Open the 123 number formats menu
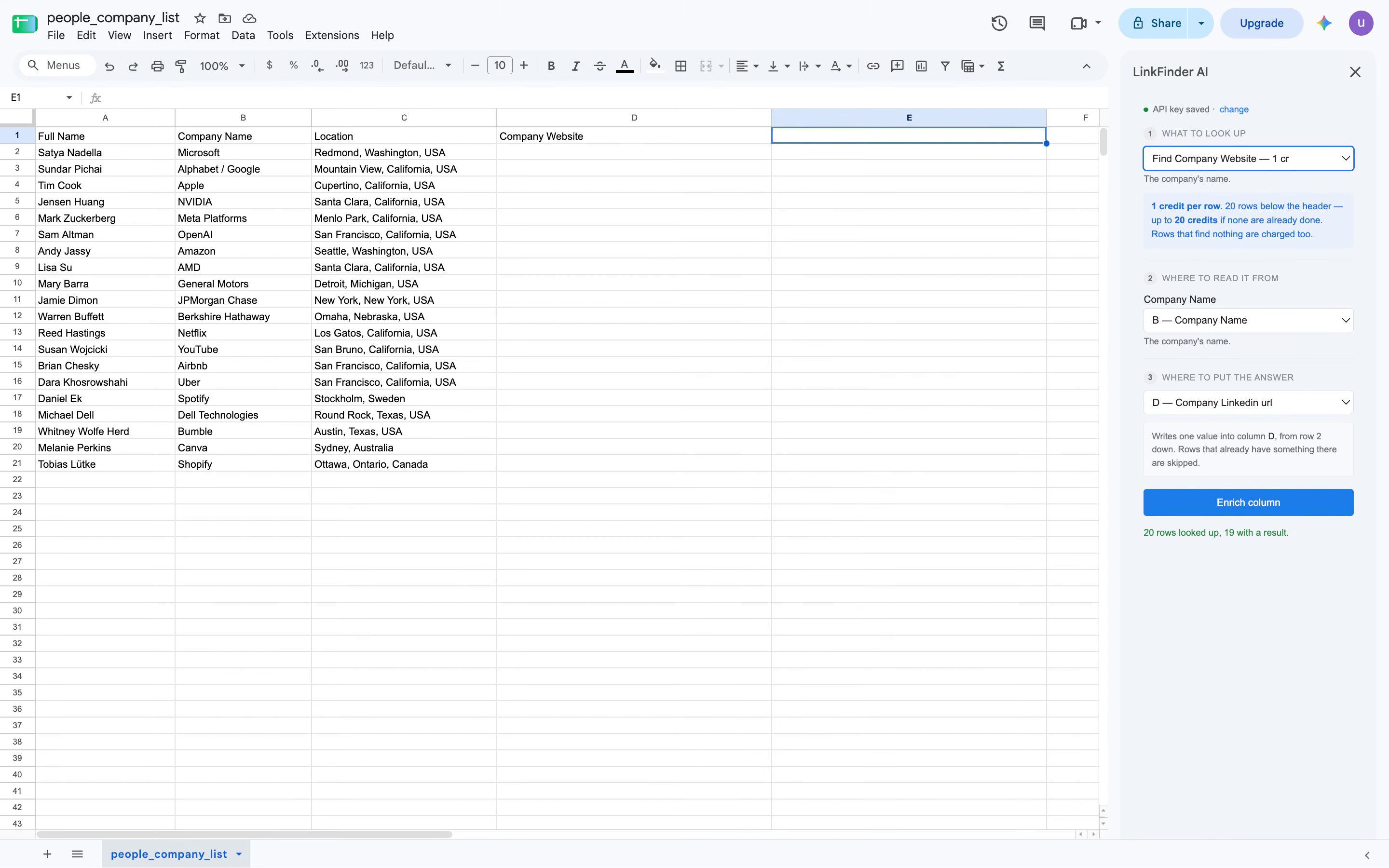Viewport: 1389px width, 868px height. coord(367,66)
